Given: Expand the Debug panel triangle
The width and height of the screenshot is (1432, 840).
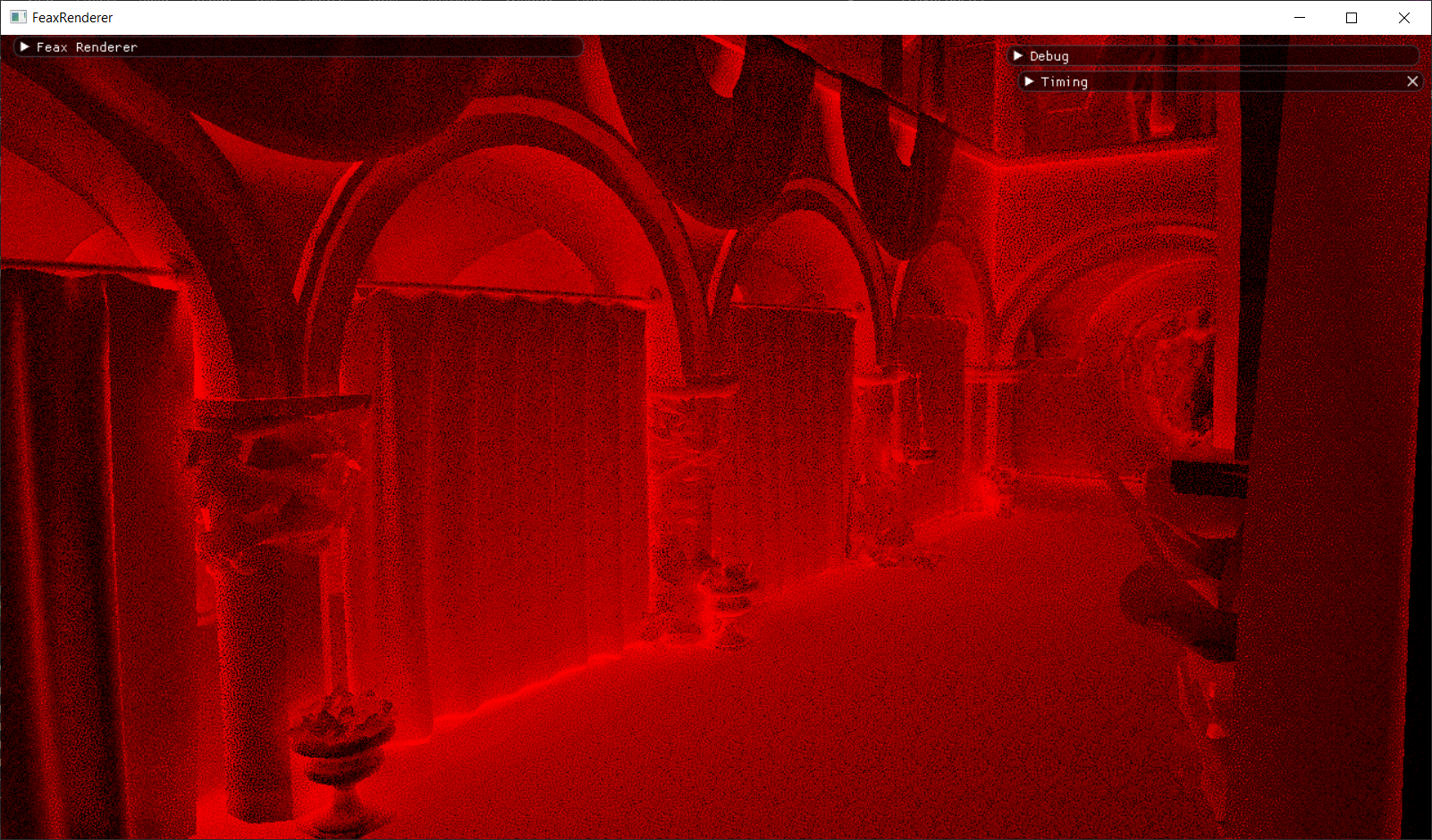Looking at the screenshot, I should [x=1018, y=55].
